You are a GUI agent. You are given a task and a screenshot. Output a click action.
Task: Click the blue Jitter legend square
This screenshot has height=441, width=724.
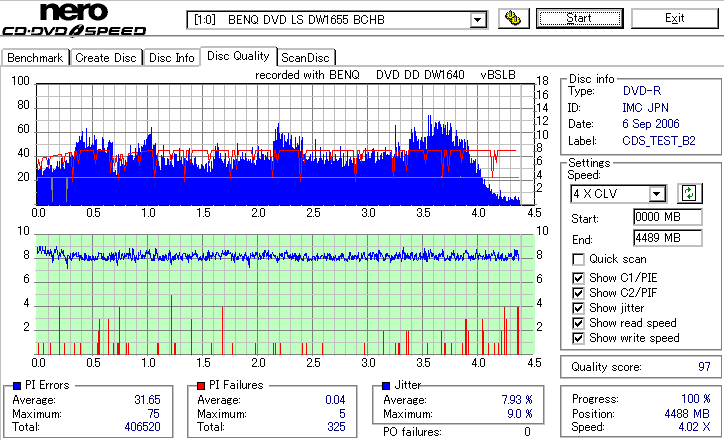click(x=386, y=386)
